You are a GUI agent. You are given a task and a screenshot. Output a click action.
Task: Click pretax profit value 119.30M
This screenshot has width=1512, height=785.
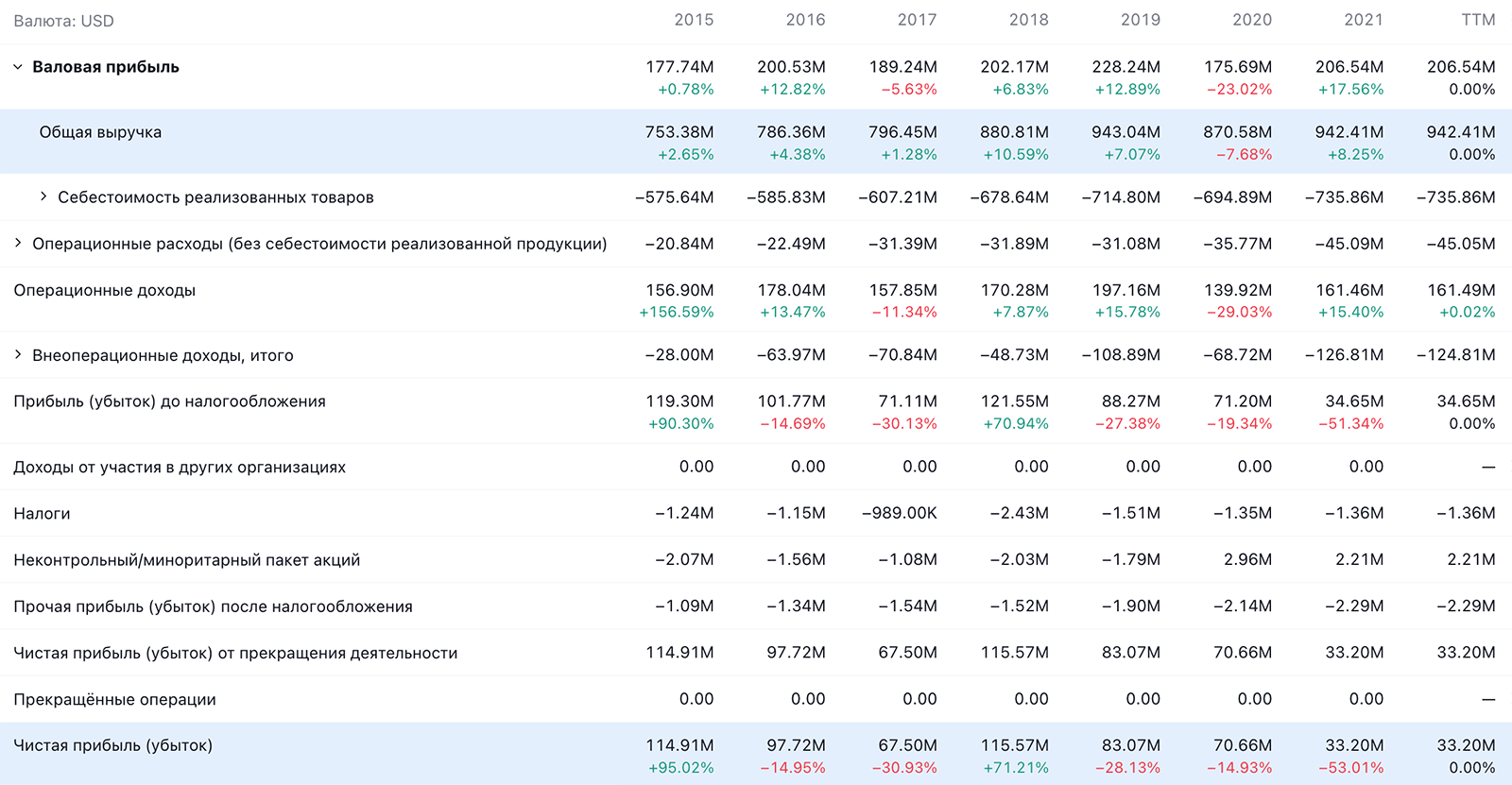(x=679, y=401)
